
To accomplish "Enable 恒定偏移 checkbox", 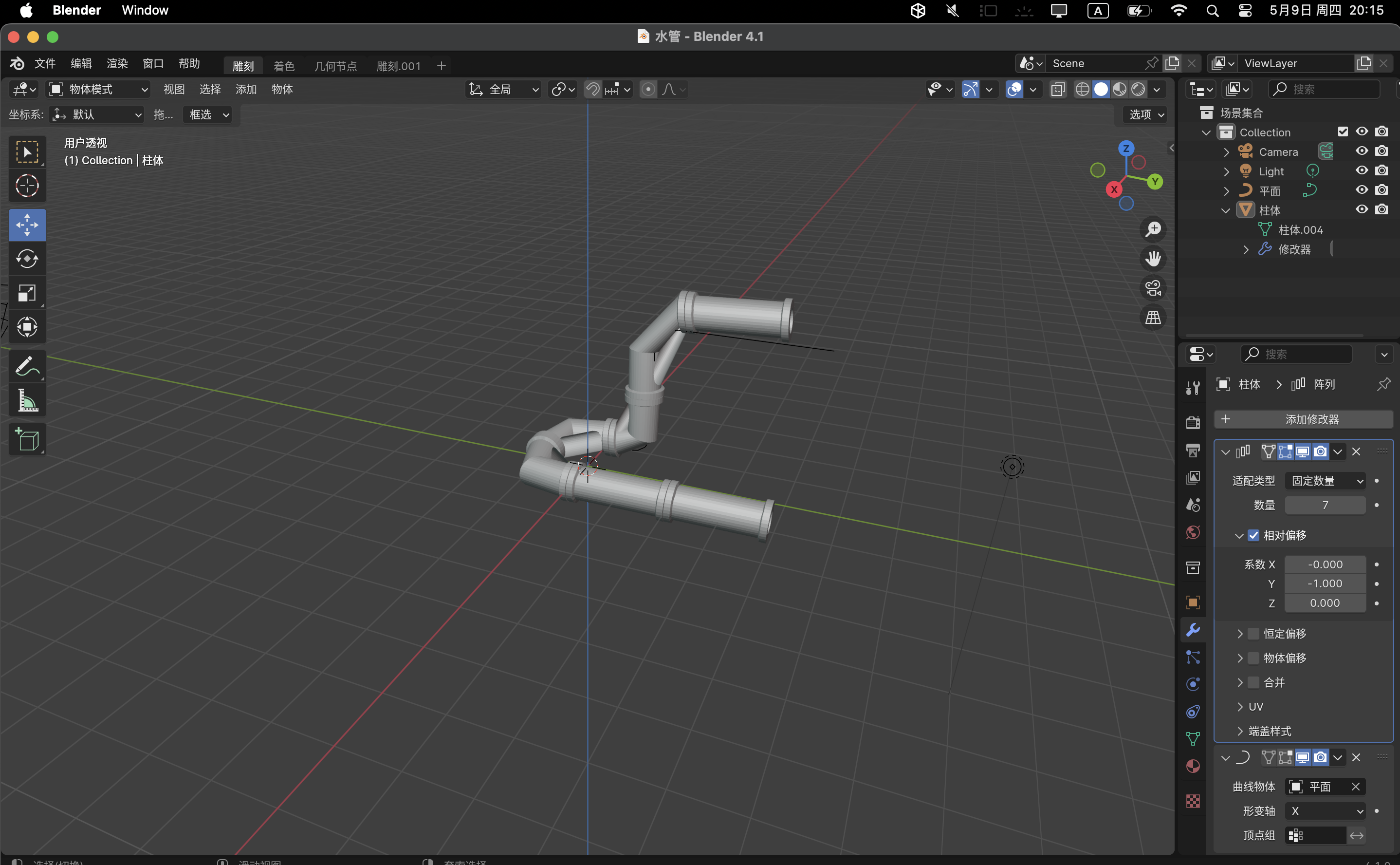I will (1253, 634).
